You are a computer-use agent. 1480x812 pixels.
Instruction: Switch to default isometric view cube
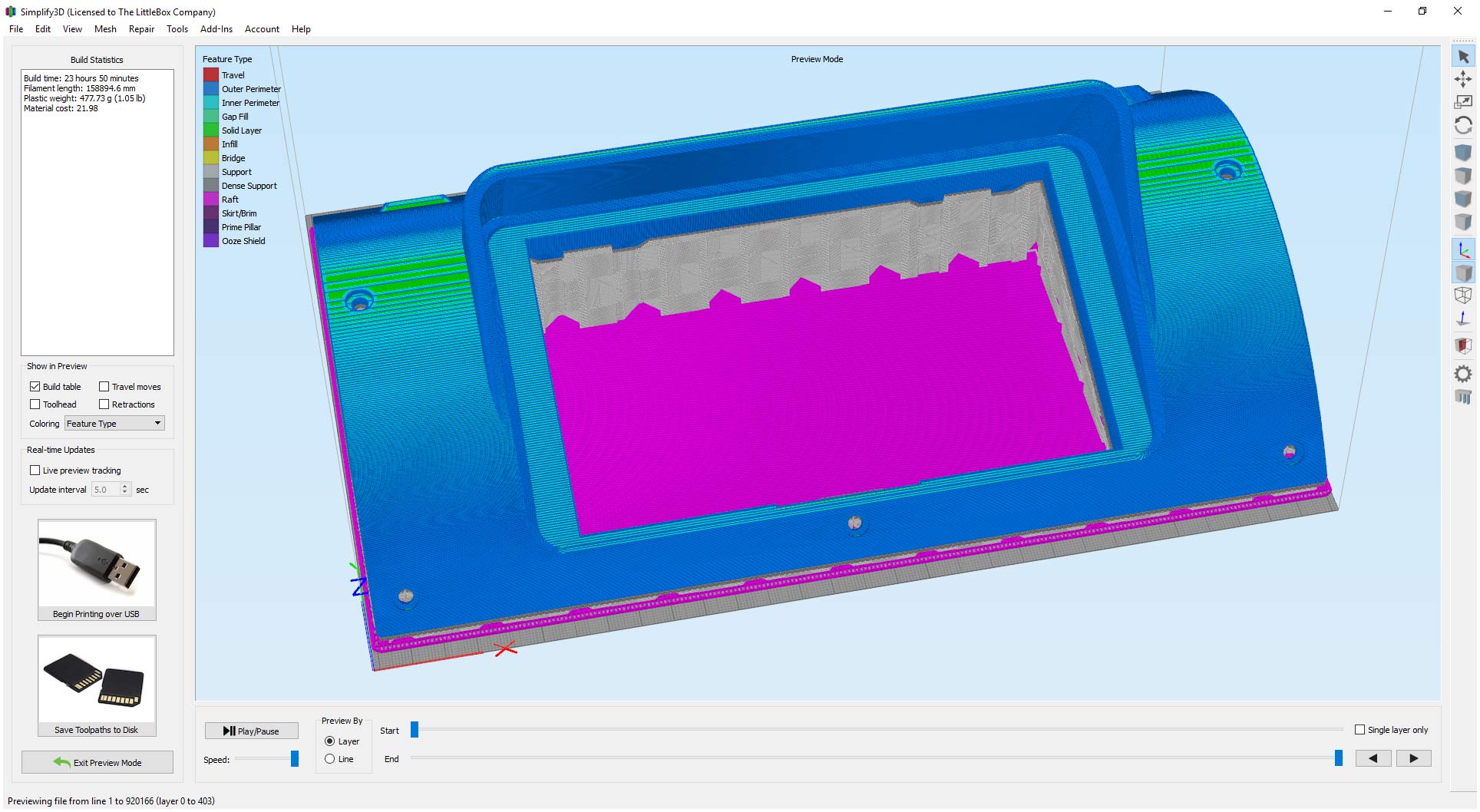[1463, 153]
